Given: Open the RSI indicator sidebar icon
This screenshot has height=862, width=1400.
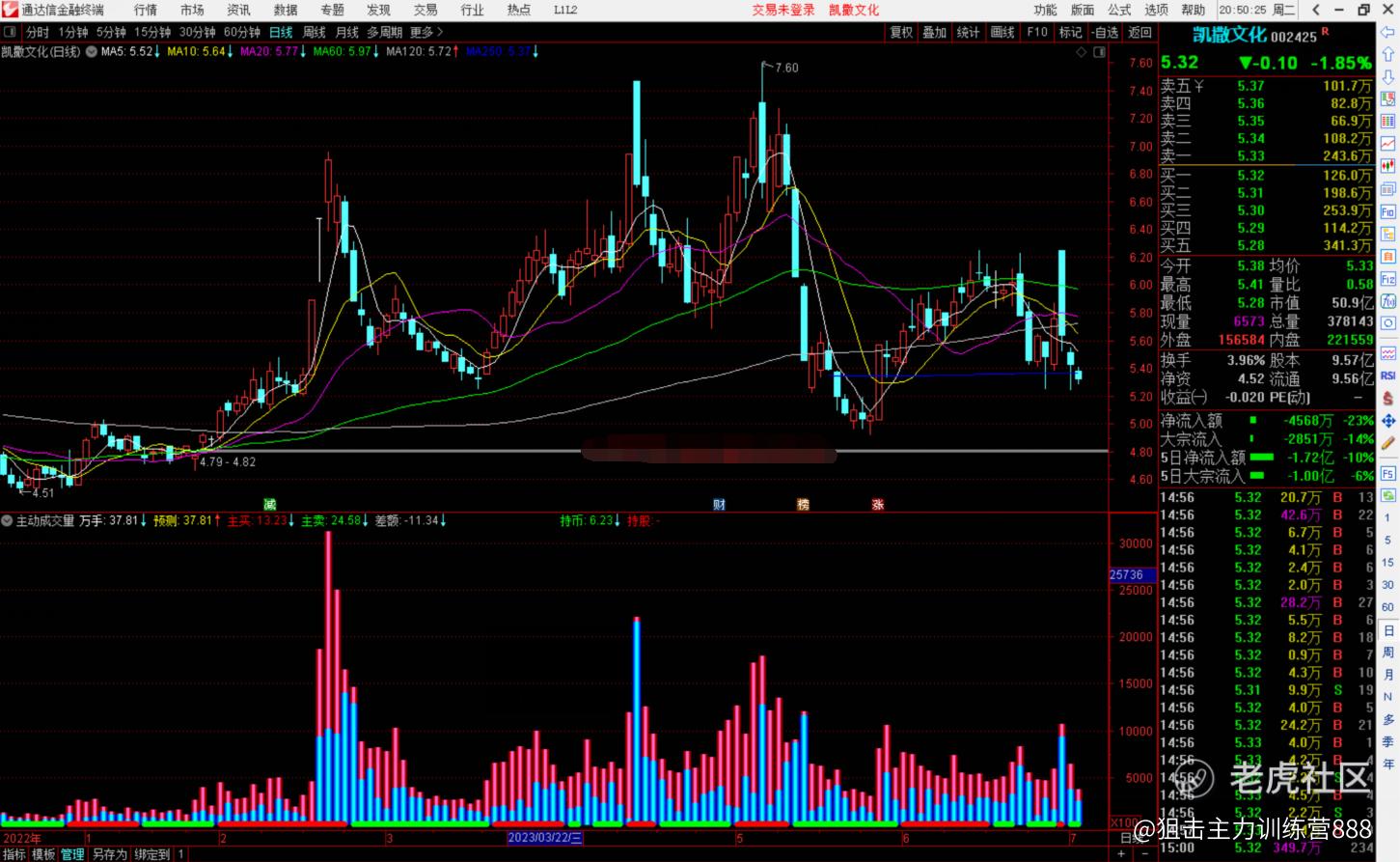Looking at the screenshot, I should (1388, 375).
